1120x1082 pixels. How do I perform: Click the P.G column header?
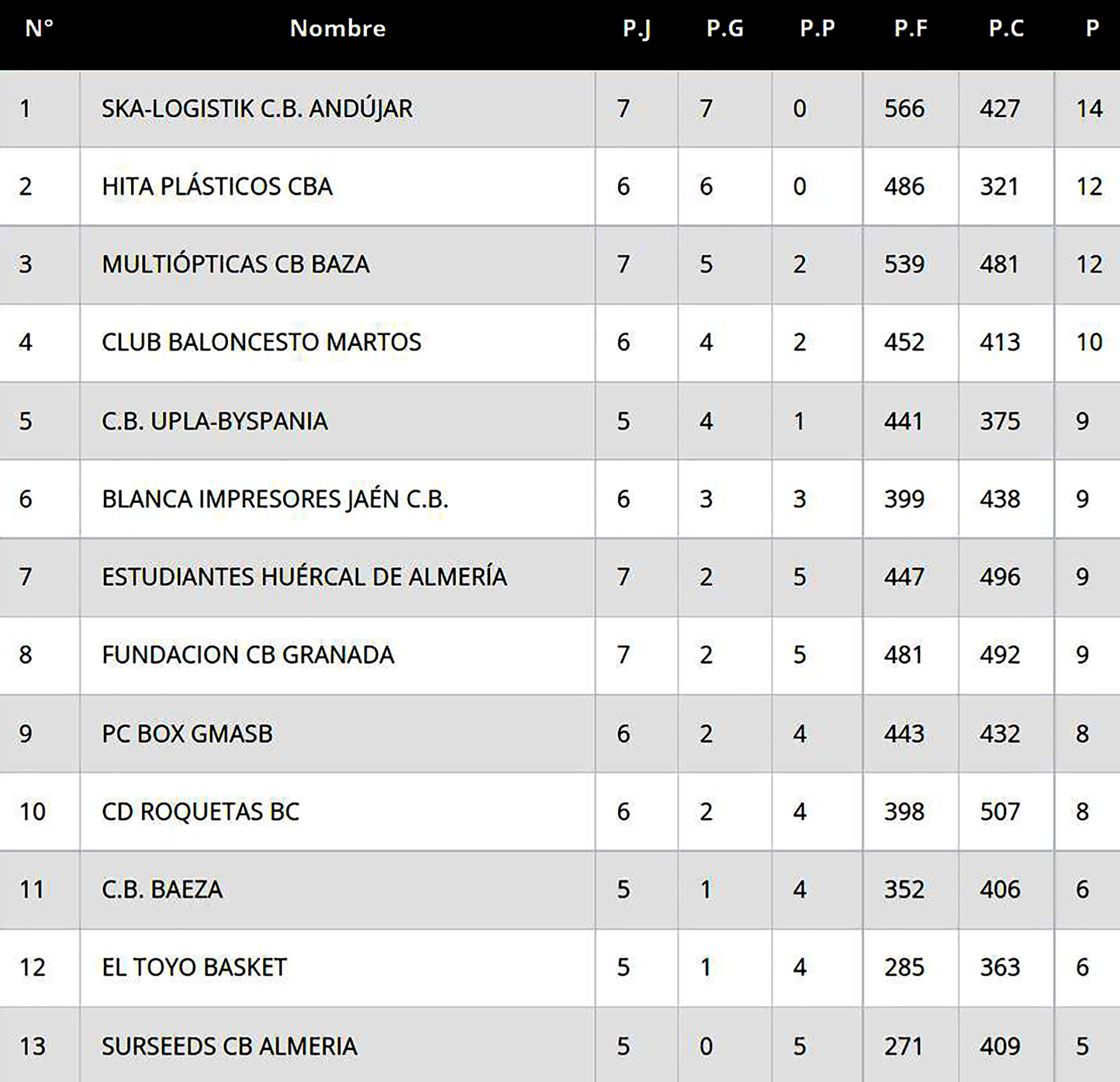(x=724, y=29)
